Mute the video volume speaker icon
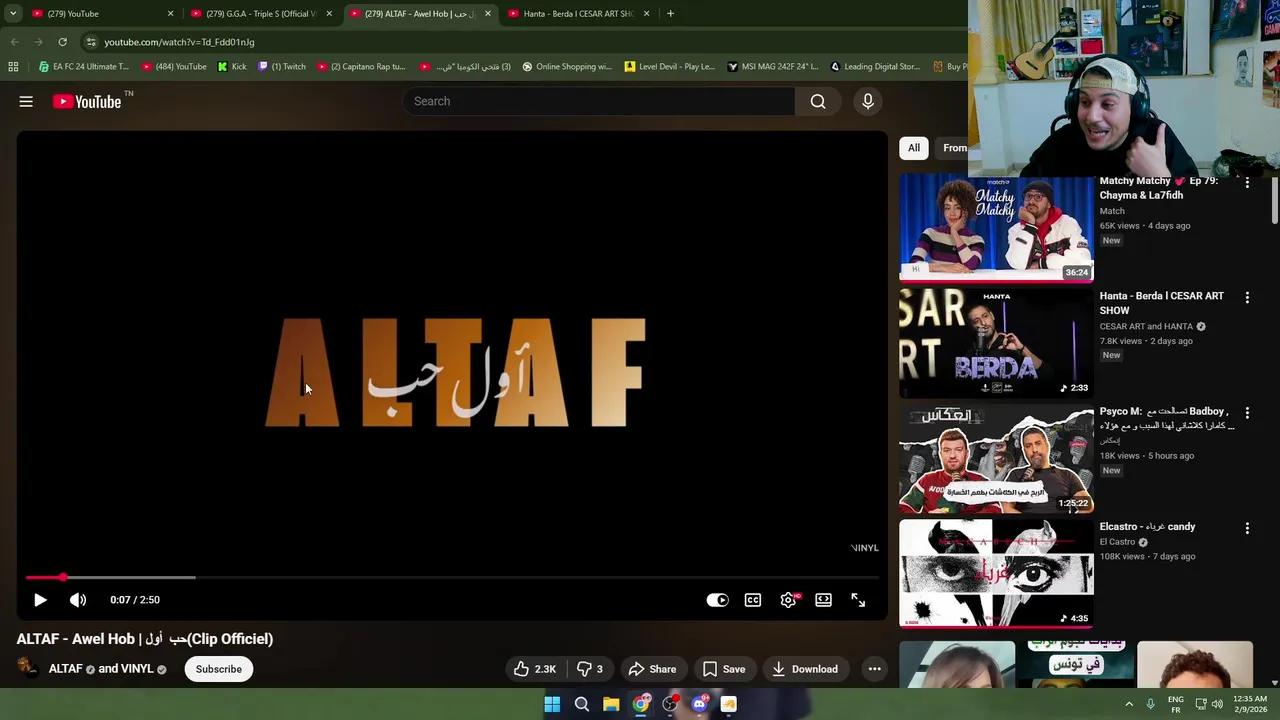Screen dimensions: 1280x720 pos(78,600)
